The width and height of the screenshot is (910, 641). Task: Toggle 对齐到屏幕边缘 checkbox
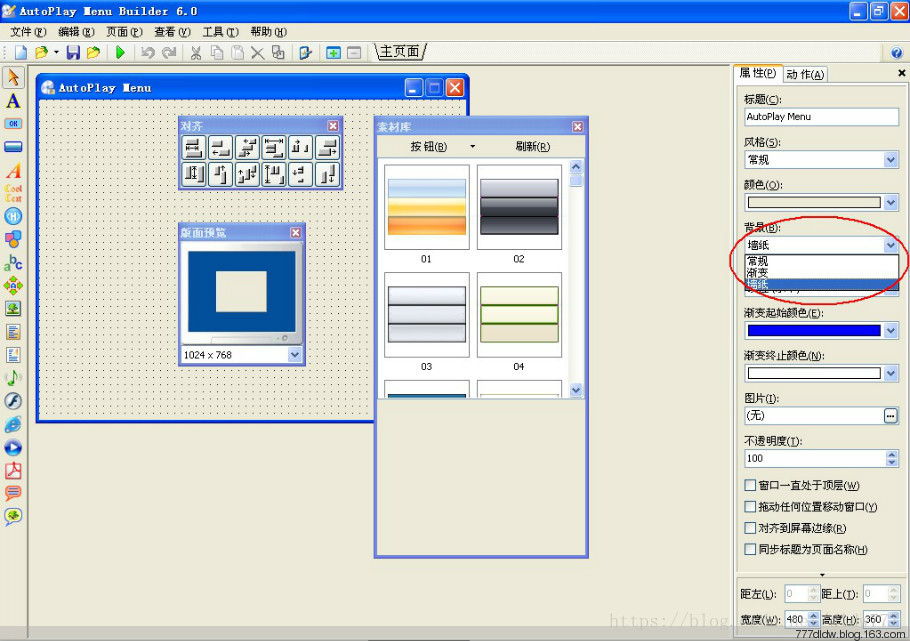(x=750, y=528)
